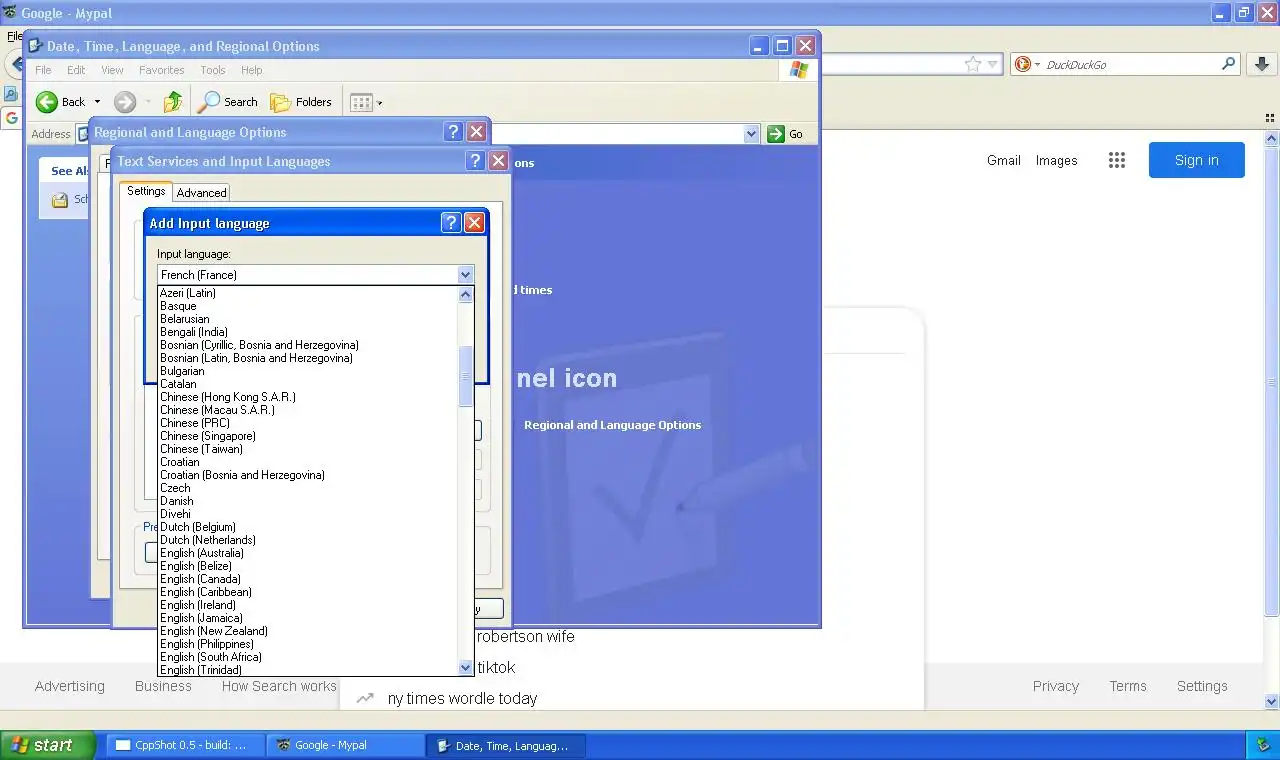Click the help question mark in Add Input language
1280x760 pixels.
[x=451, y=223]
